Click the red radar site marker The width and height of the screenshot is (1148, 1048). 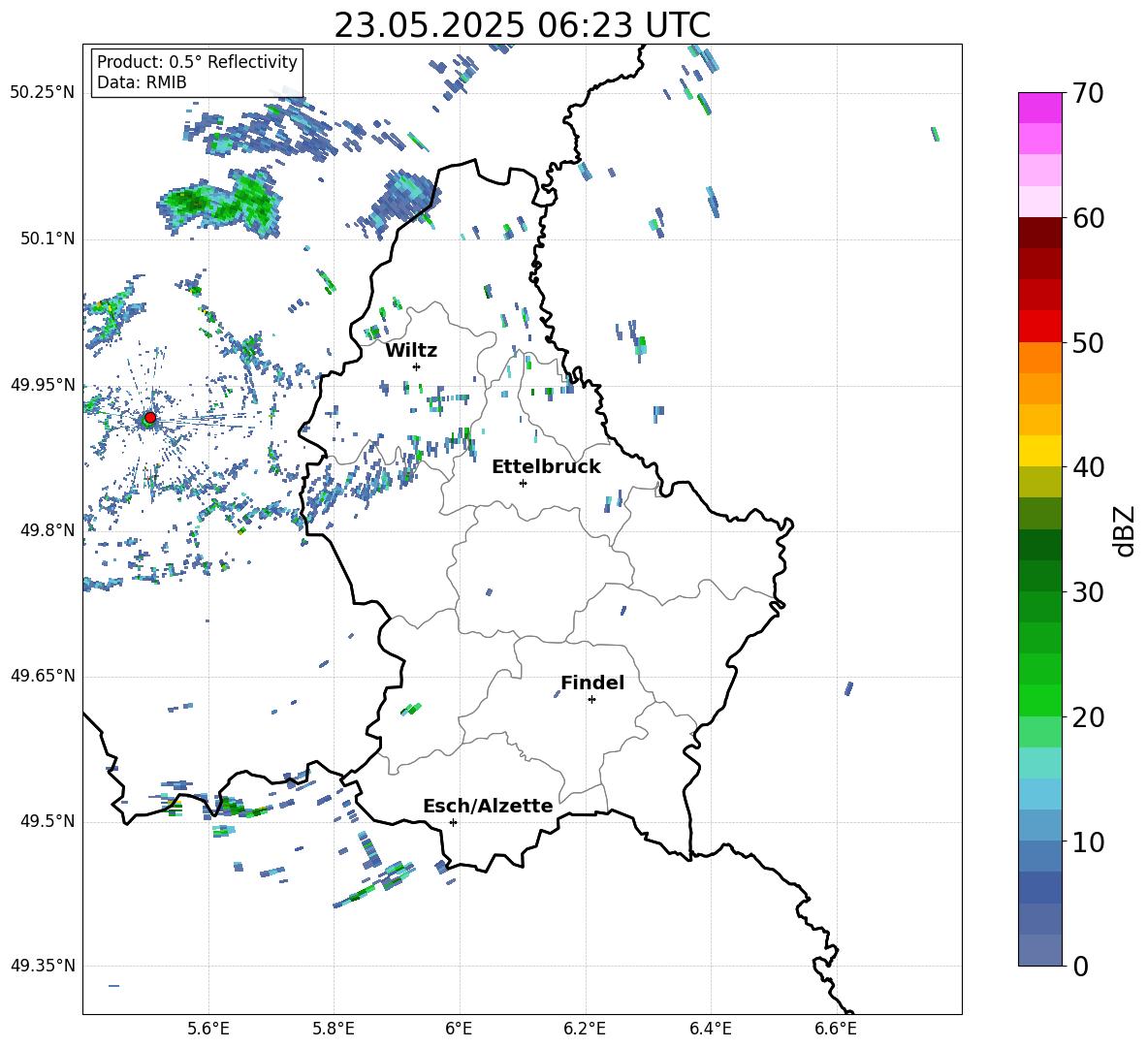click(x=149, y=418)
